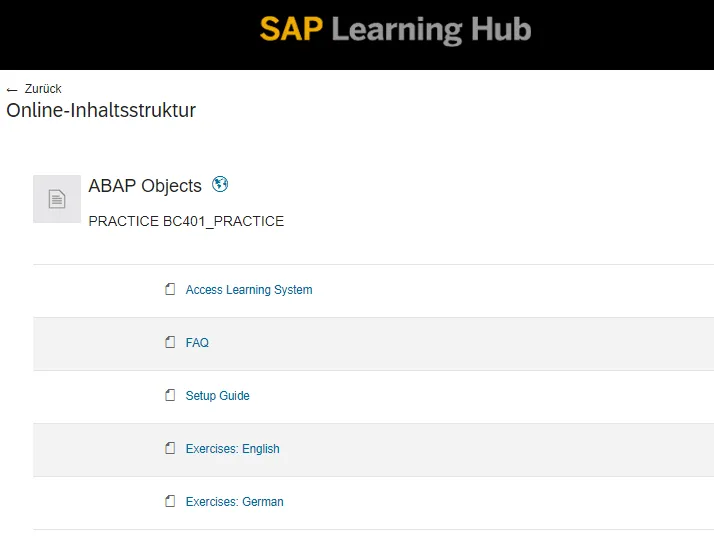714x548 pixels.
Task: Click the back arrow icon
Action: (12, 89)
